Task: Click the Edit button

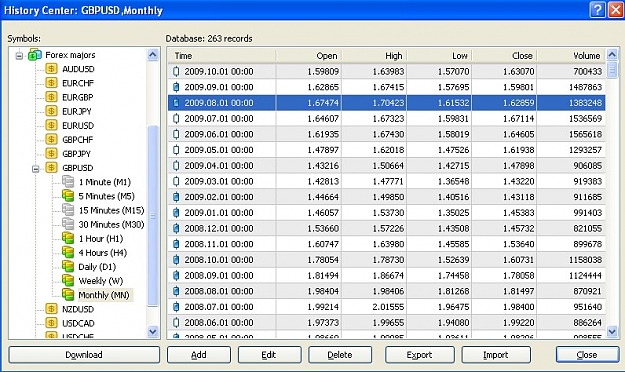Action: tap(269, 354)
